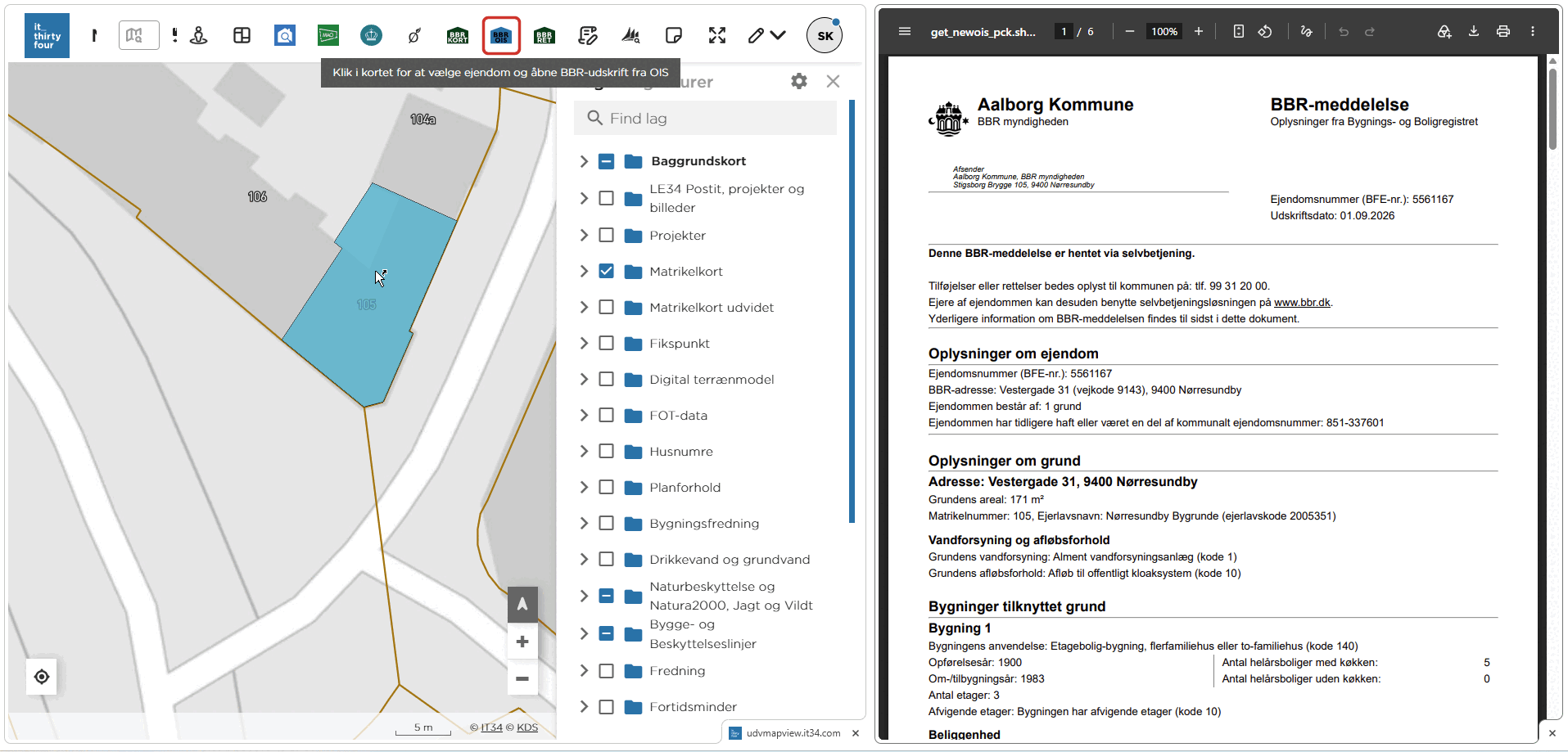Enable the Projekter layer checkbox
The width and height of the screenshot is (1568, 752).
(x=606, y=235)
